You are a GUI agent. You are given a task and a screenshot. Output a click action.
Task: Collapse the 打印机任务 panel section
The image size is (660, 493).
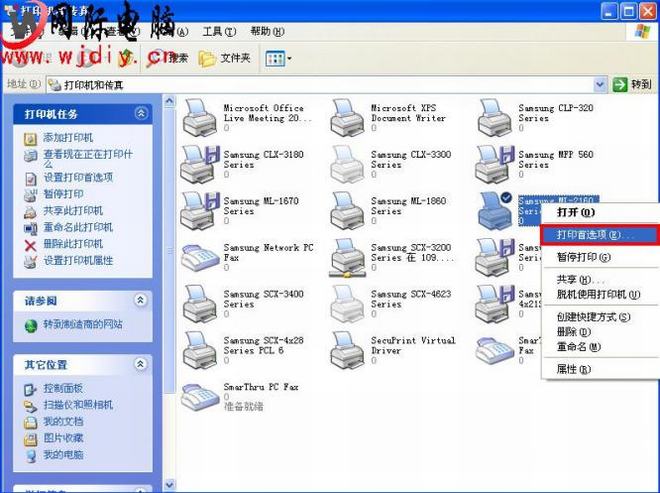pos(141,114)
